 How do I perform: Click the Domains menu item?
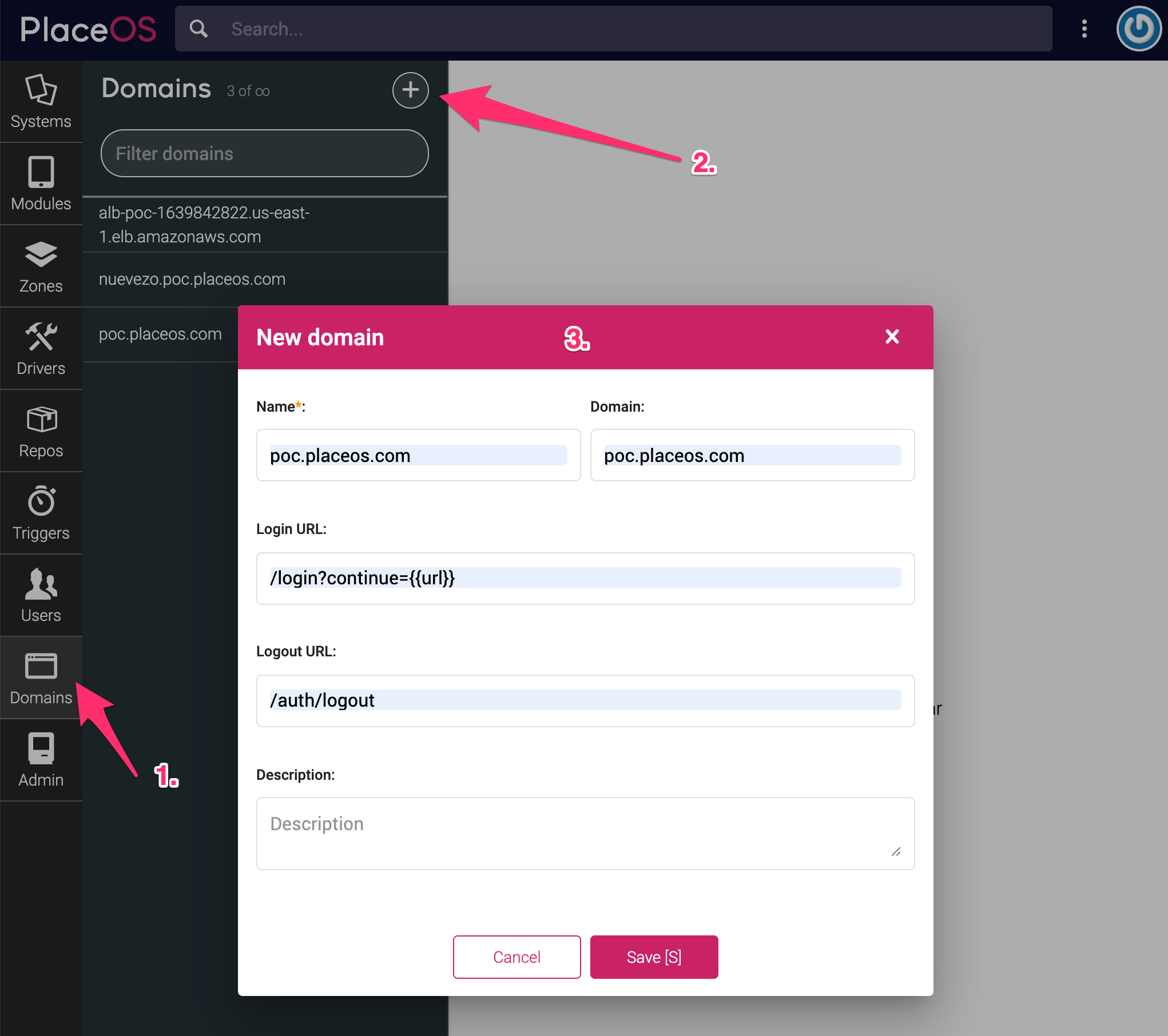(x=42, y=680)
